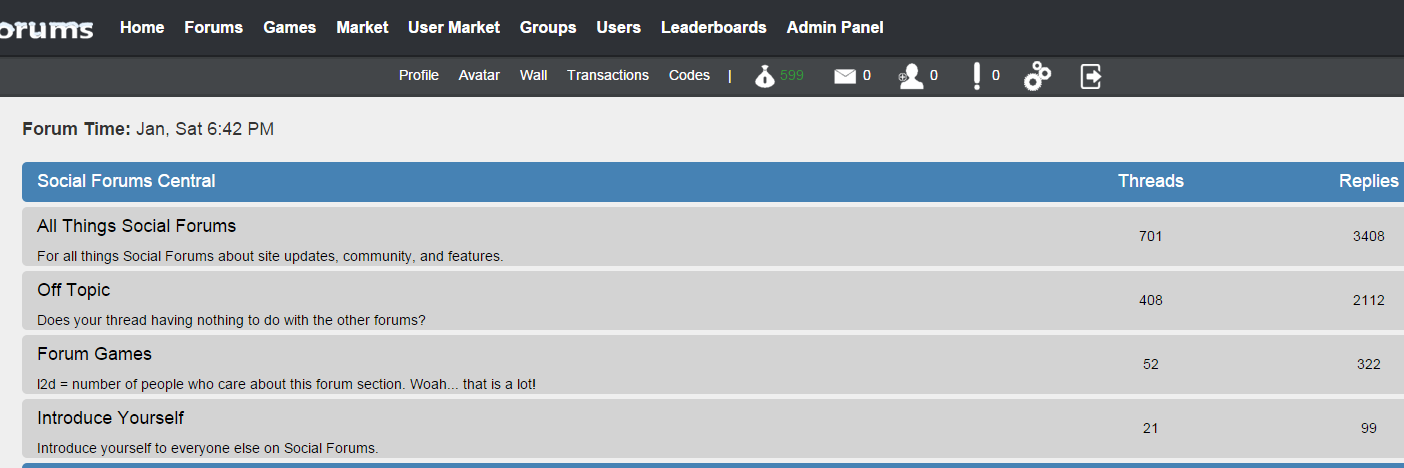Click the Social Forums Central header
This screenshot has width=1404, height=468.
(126, 181)
